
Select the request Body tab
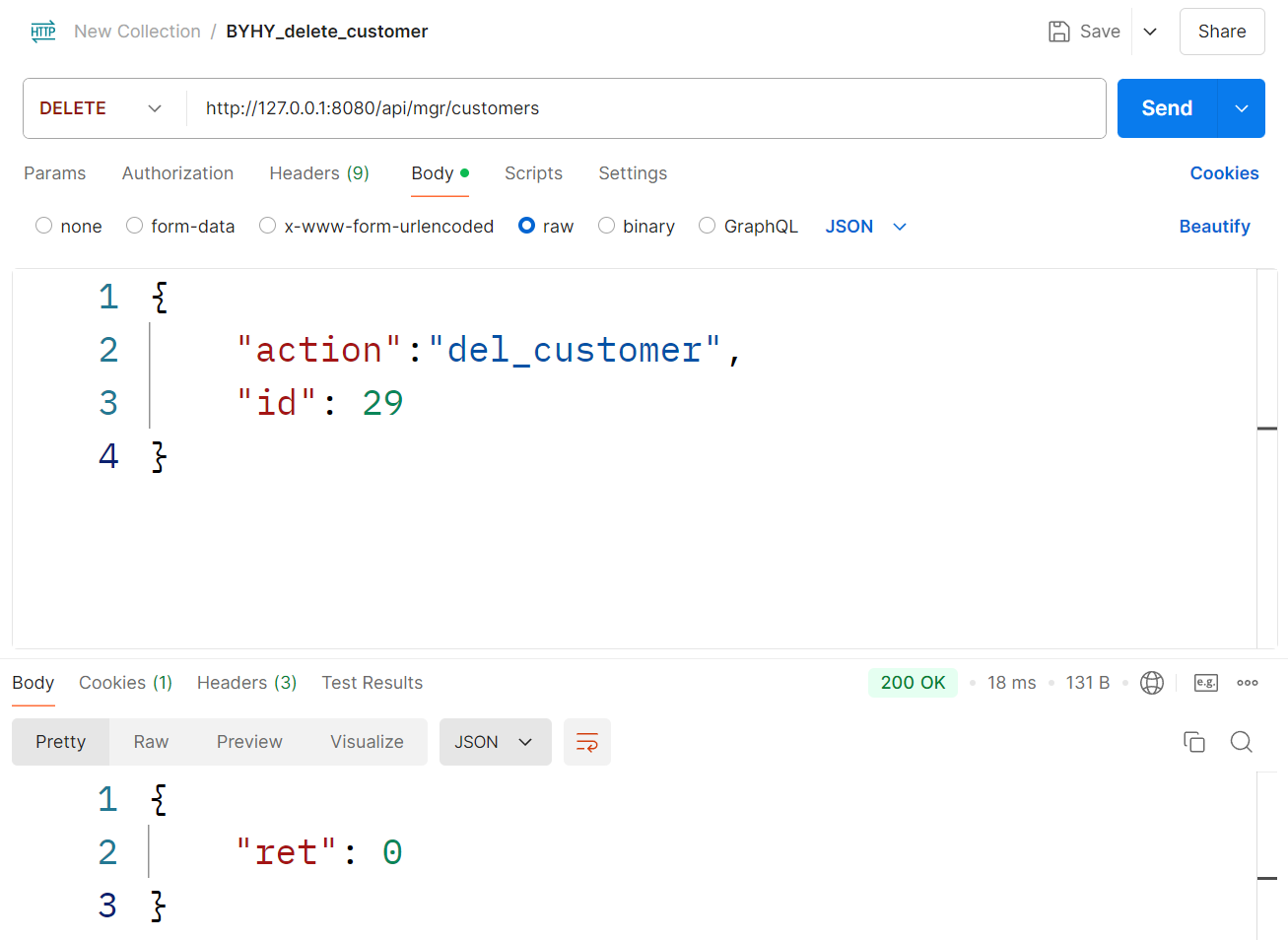pyautogui.click(x=440, y=173)
